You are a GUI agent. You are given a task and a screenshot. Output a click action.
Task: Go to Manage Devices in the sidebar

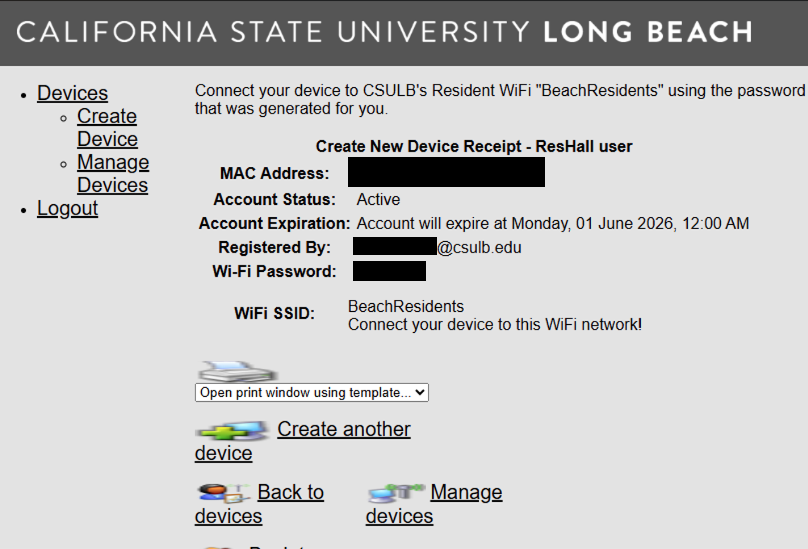click(x=113, y=174)
